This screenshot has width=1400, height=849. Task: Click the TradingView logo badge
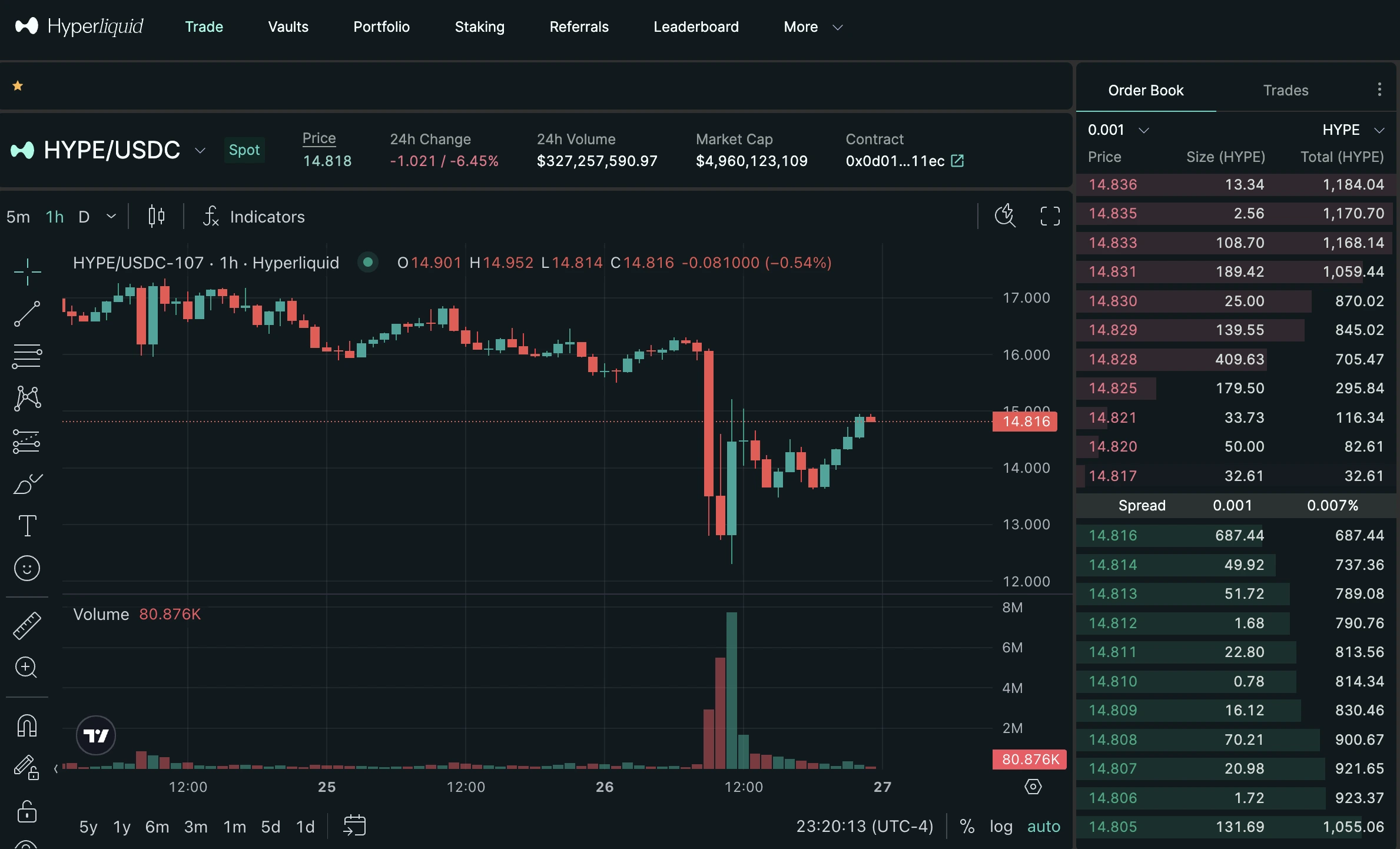(96, 735)
